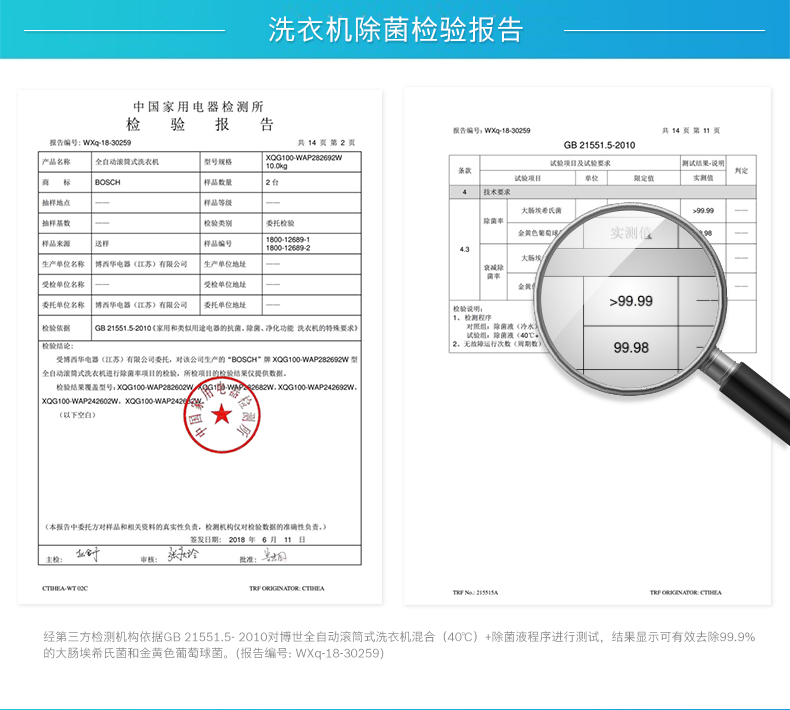
Task: Select the 签发日期 2018 年 6 月 11 日 line
Action: pyautogui.click(x=247, y=539)
